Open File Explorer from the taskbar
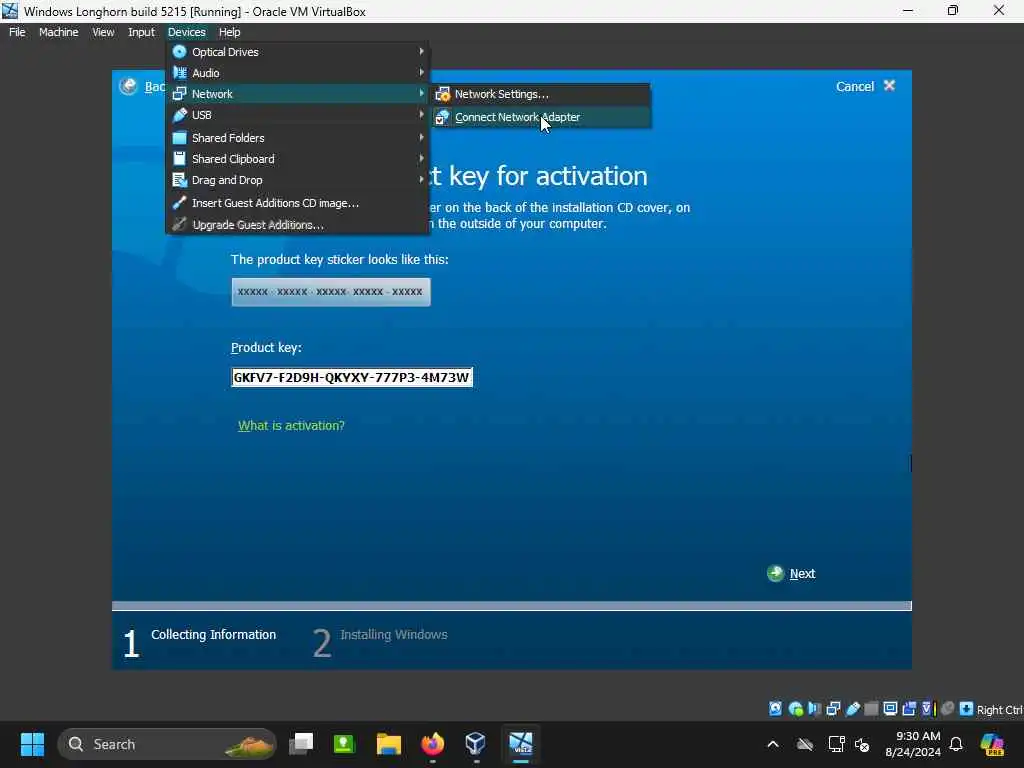The height and width of the screenshot is (768, 1024). (x=389, y=744)
